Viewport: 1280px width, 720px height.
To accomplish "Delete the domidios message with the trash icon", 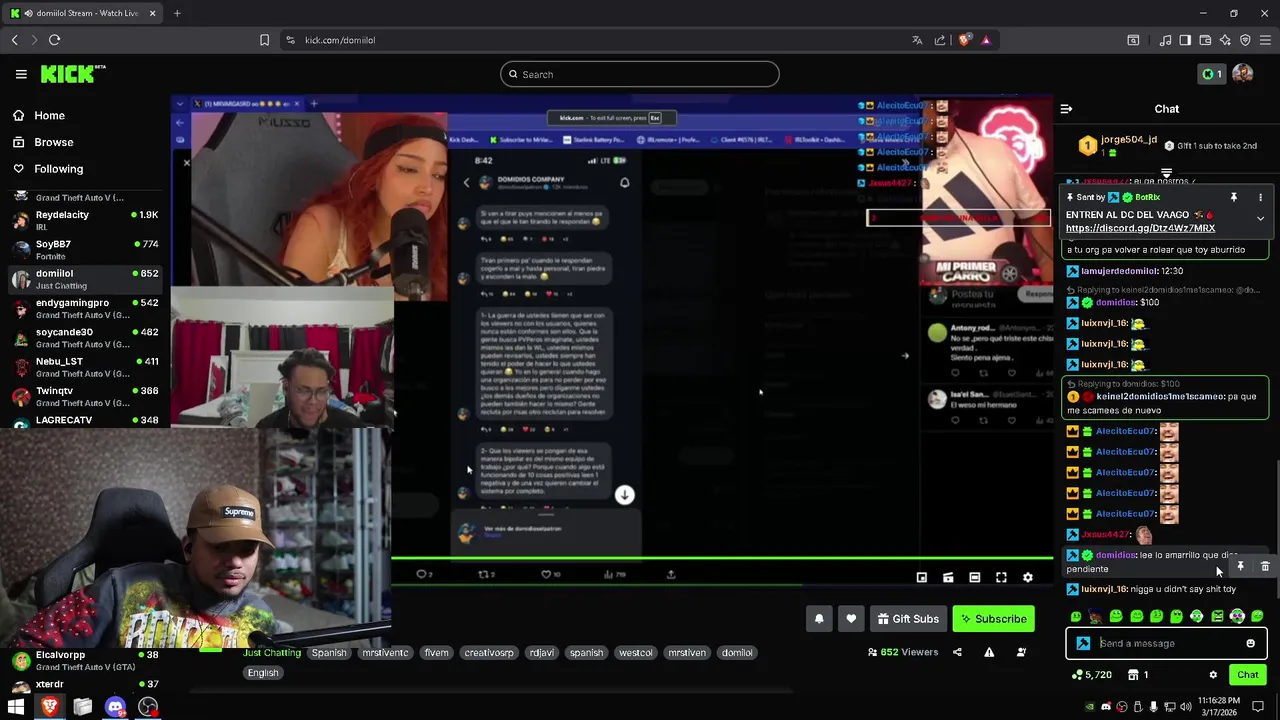I will (x=1265, y=567).
